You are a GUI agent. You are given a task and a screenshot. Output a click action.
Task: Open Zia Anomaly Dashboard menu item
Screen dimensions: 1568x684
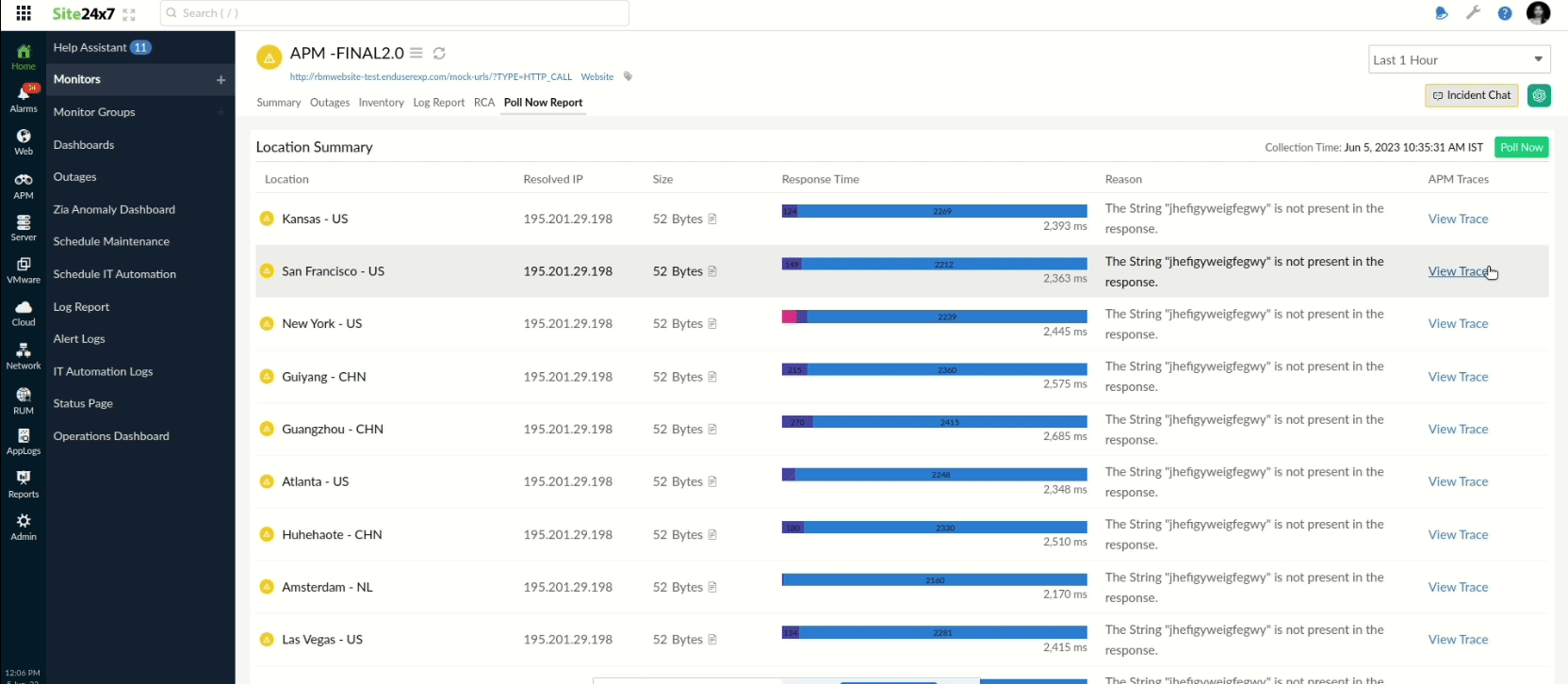pyautogui.click(x=114, y=209)
